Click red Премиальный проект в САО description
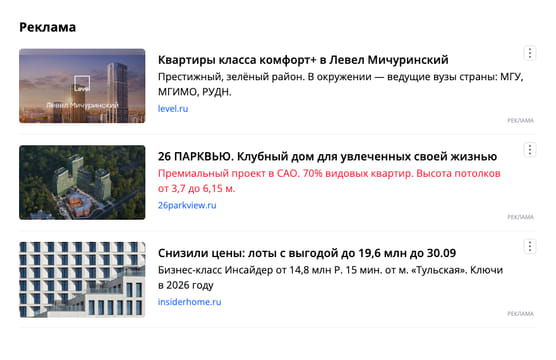This screenshot has width=556, height=360. point(329,181)
